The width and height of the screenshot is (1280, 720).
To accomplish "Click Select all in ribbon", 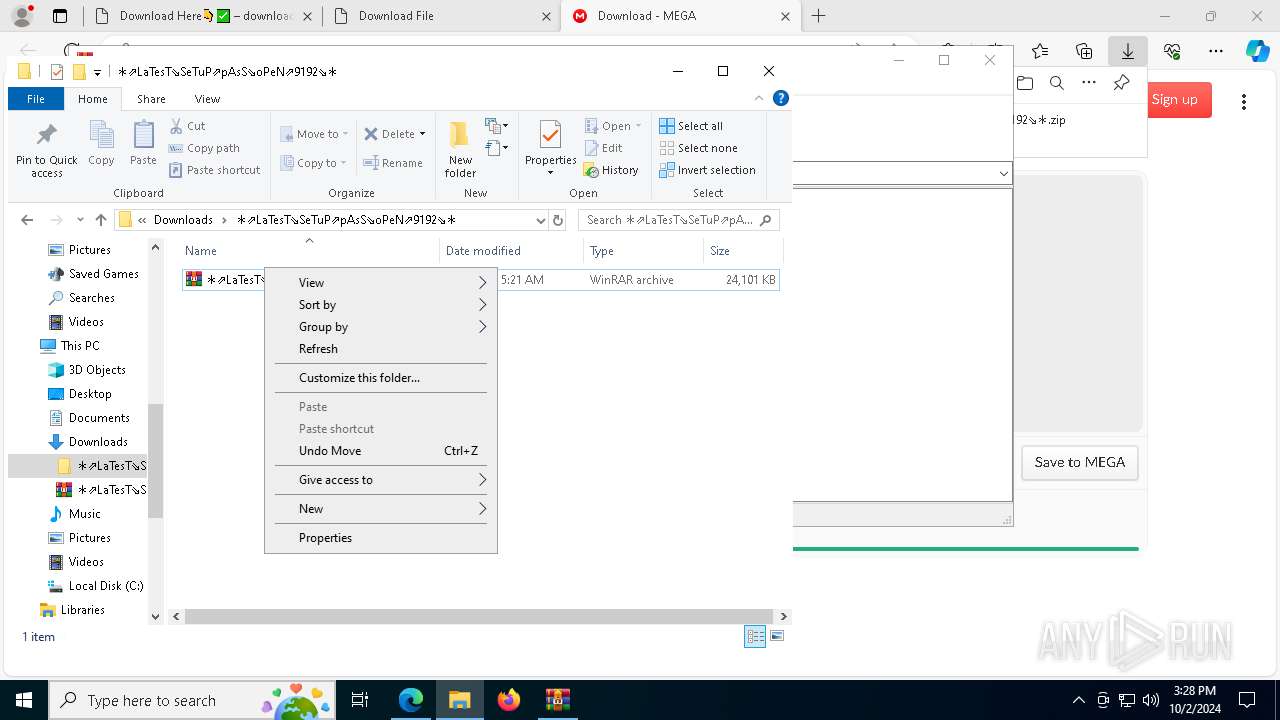I will 691,126.
